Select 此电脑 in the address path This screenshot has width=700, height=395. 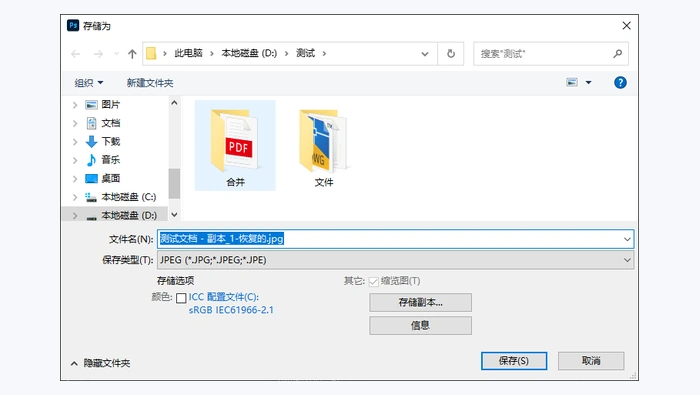pos(188,53)
